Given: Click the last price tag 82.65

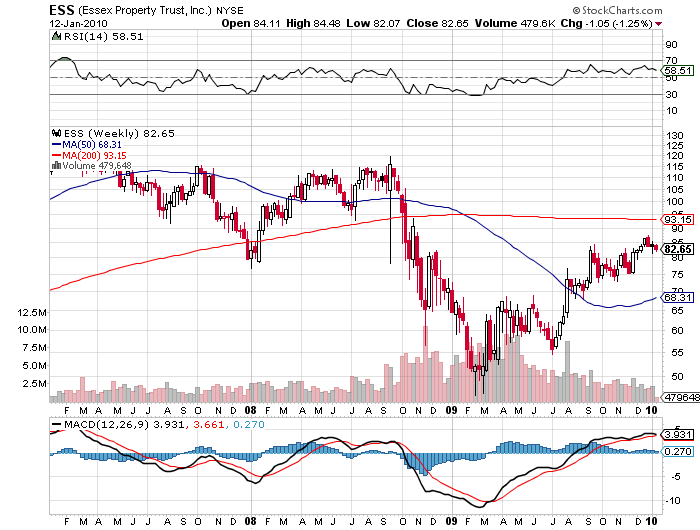Looking at the screenshot, I should point(678,249).
